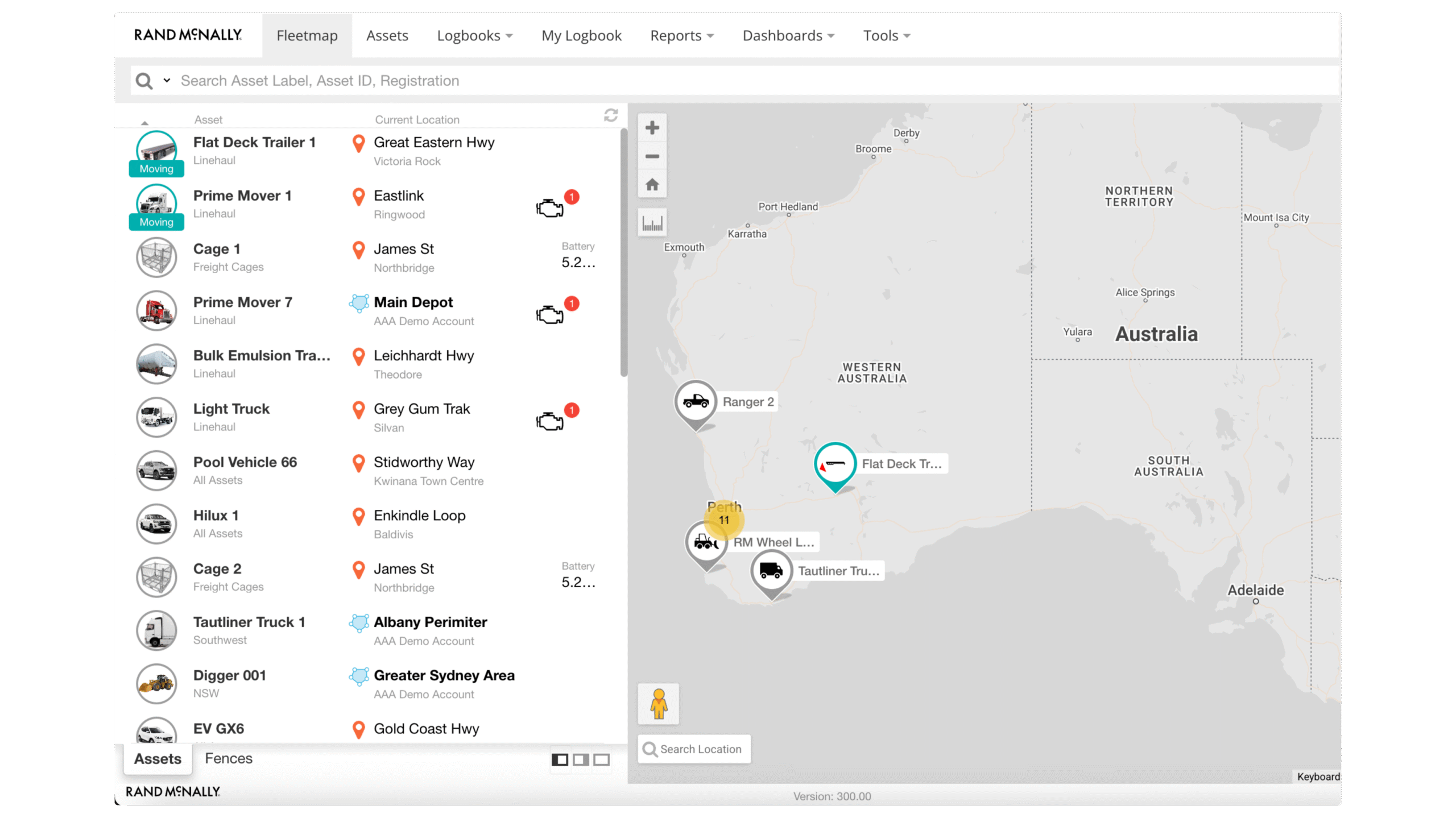Expand the Reports menu
Viewport: 1456px width, 818px height.
point(681,35)
